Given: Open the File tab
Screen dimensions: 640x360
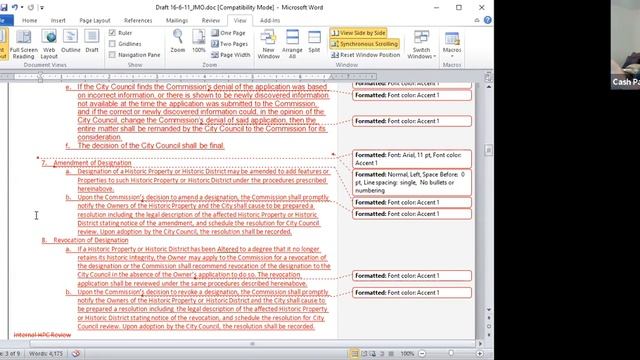Looking at the screenshot, I should pyautogui.click(x=6, y=20).
